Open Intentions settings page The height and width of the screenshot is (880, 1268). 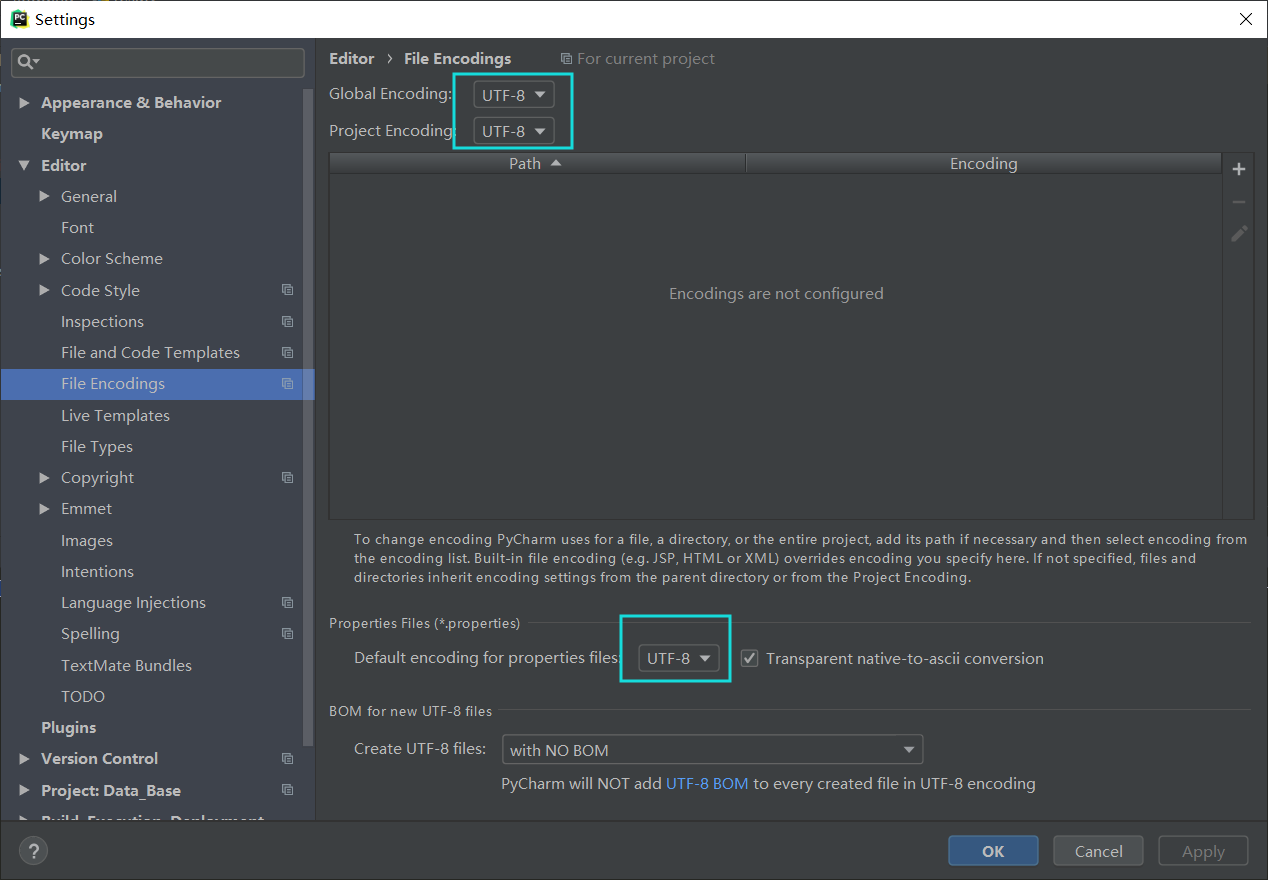tap(97, 571)
